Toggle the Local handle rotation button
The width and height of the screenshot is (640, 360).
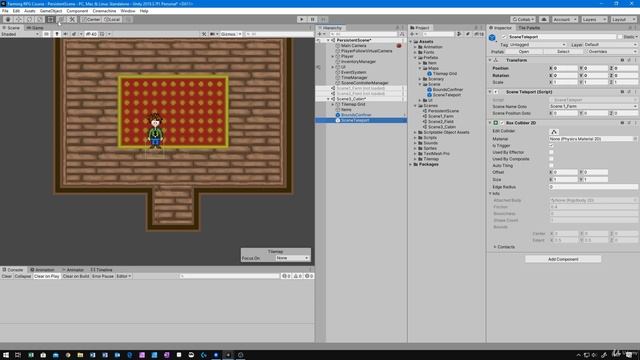coord(112,19)
